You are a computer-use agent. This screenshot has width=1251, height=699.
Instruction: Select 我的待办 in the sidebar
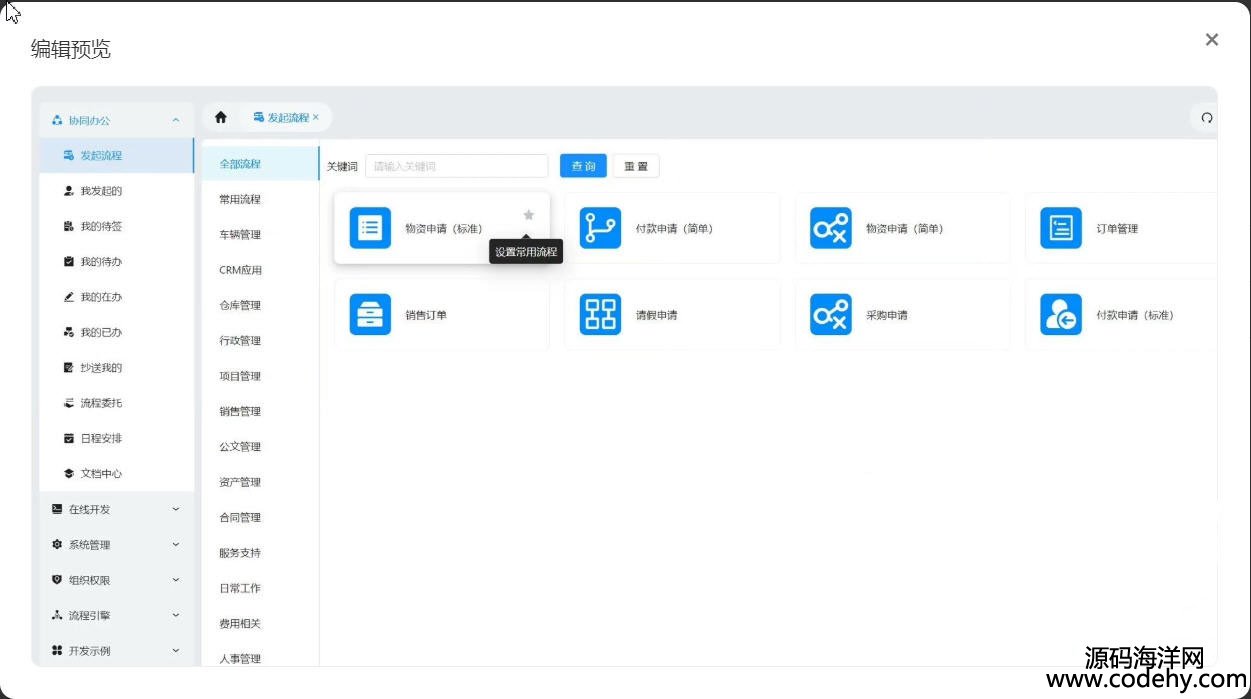(x=101, y=262)
